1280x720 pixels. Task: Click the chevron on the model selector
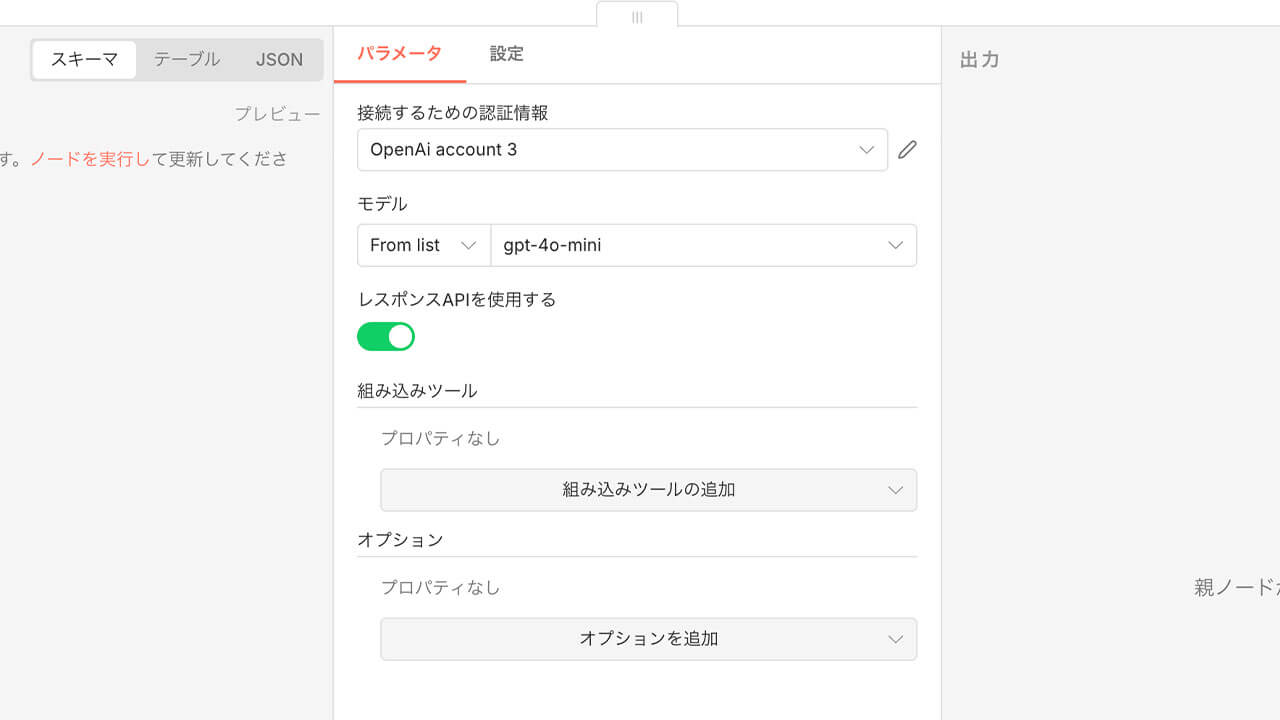pyautogui.click(x=895, y=245)
